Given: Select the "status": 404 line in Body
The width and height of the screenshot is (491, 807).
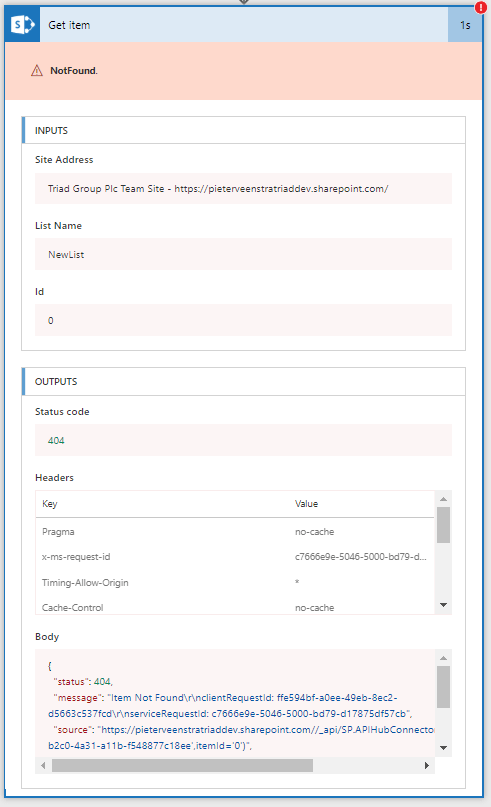Looking at the screenshot, I should (x=83, y=681).
